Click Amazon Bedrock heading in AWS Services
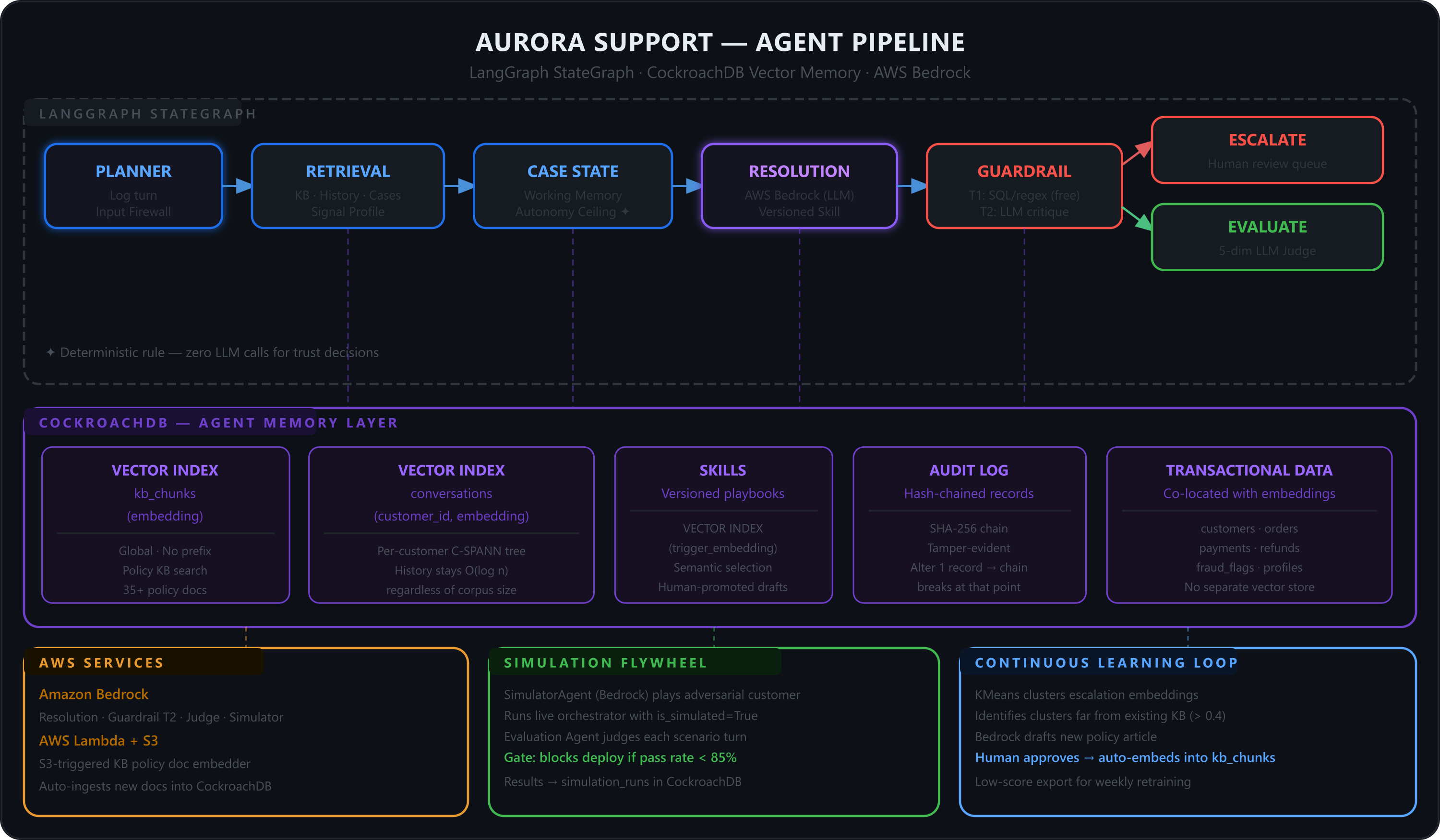 click(x=94, y=694)
